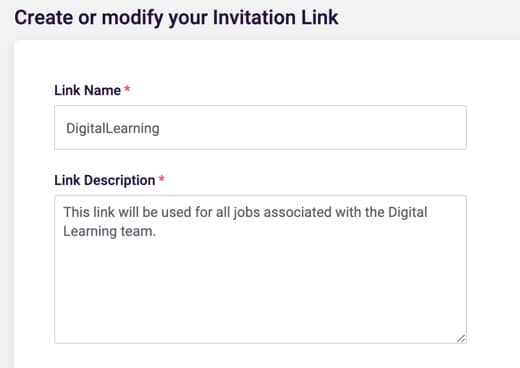Click the word 'Create' in the page heading
Image resolution: width=520 pixels, height=368 pixels.
click(43, 17)
